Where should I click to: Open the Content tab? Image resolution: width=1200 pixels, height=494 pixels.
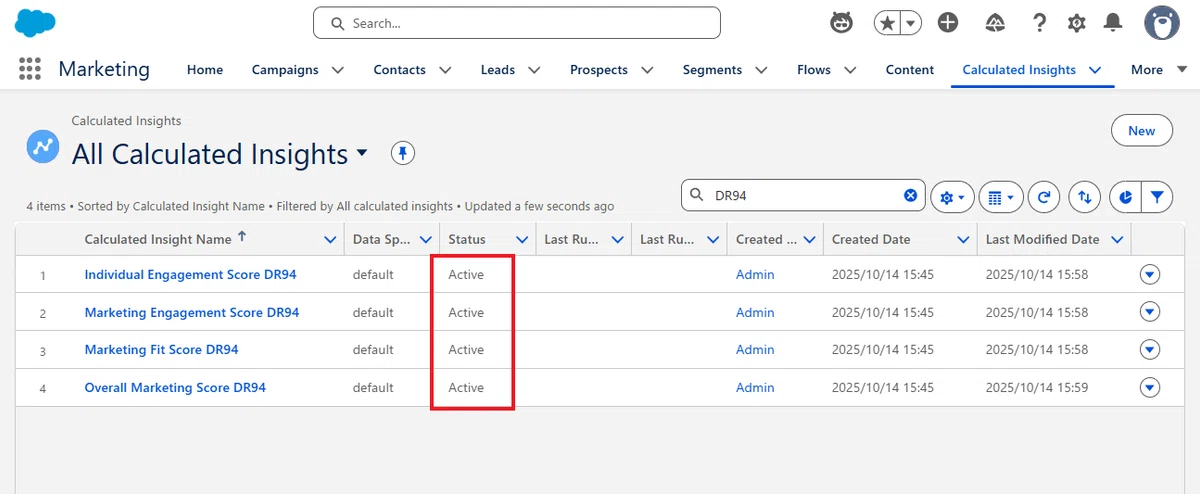coord(910,70)
